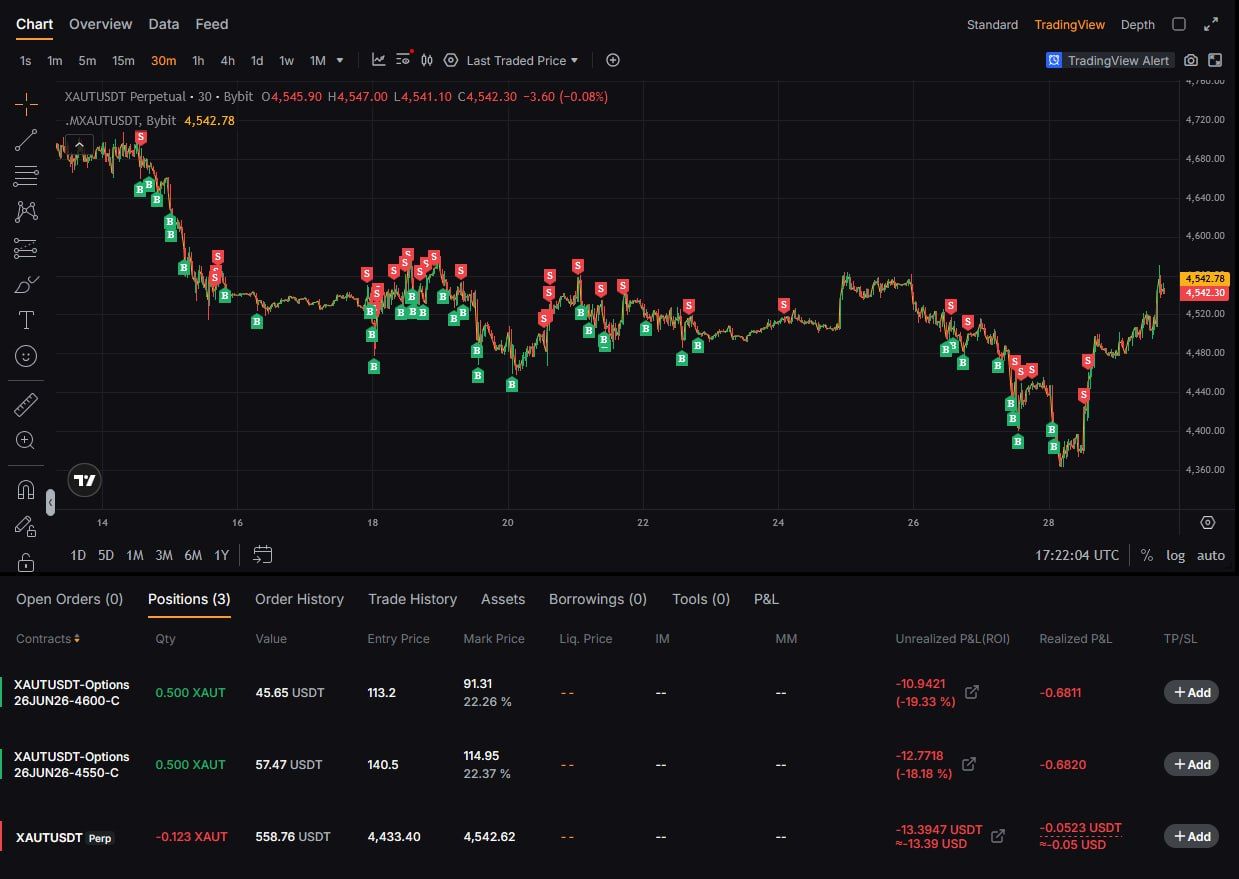This screenshot has width=1239, height=879.
Task: Toggle percent scale % option
Action: (1147, 555)
